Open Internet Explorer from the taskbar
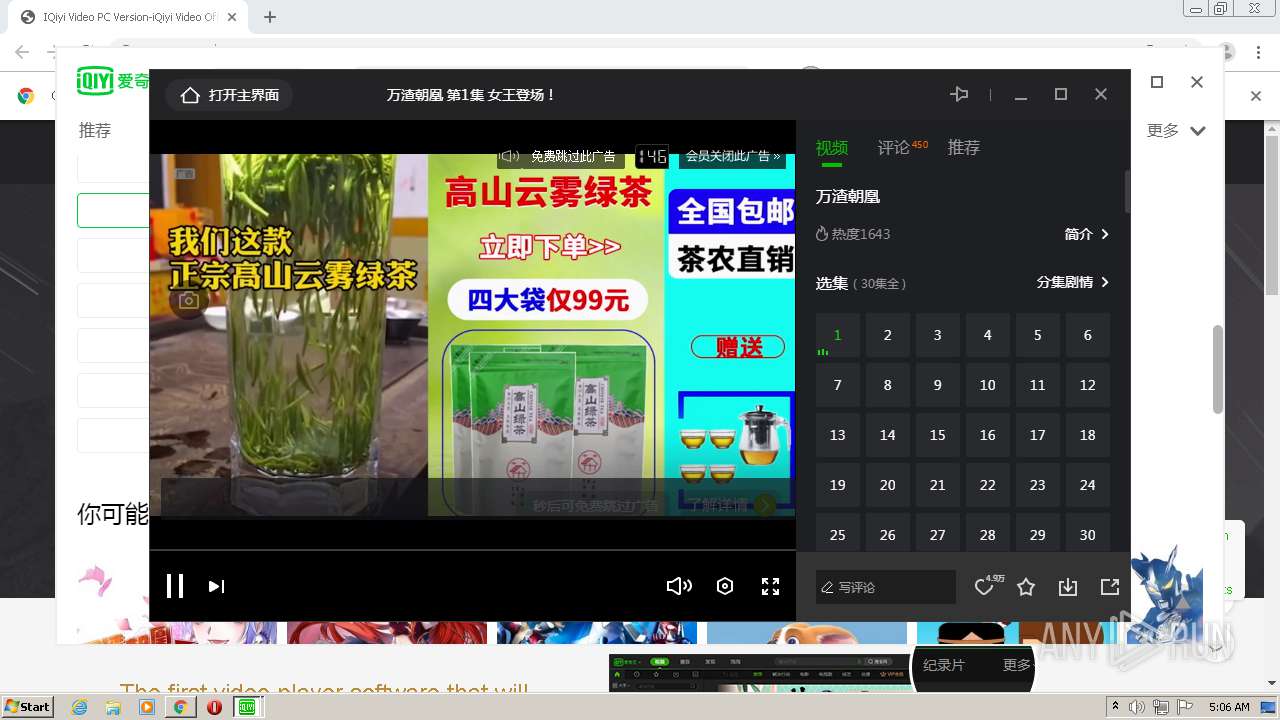The image size is (1280, 720). tap(79, 707)
